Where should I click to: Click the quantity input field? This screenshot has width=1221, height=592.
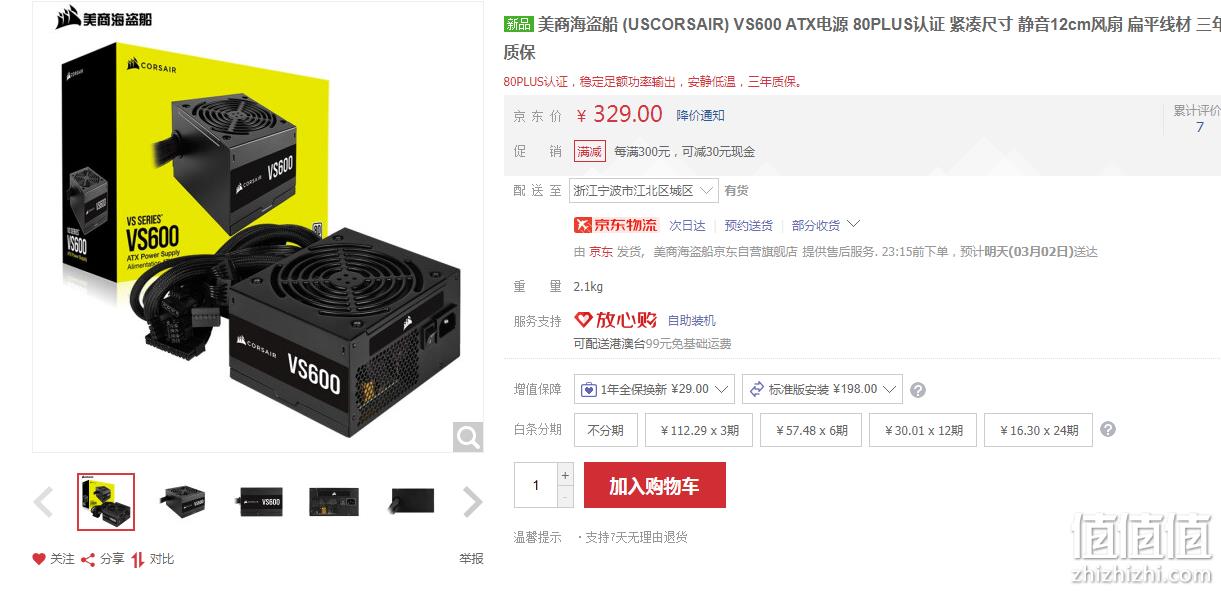tap(535, 485)
